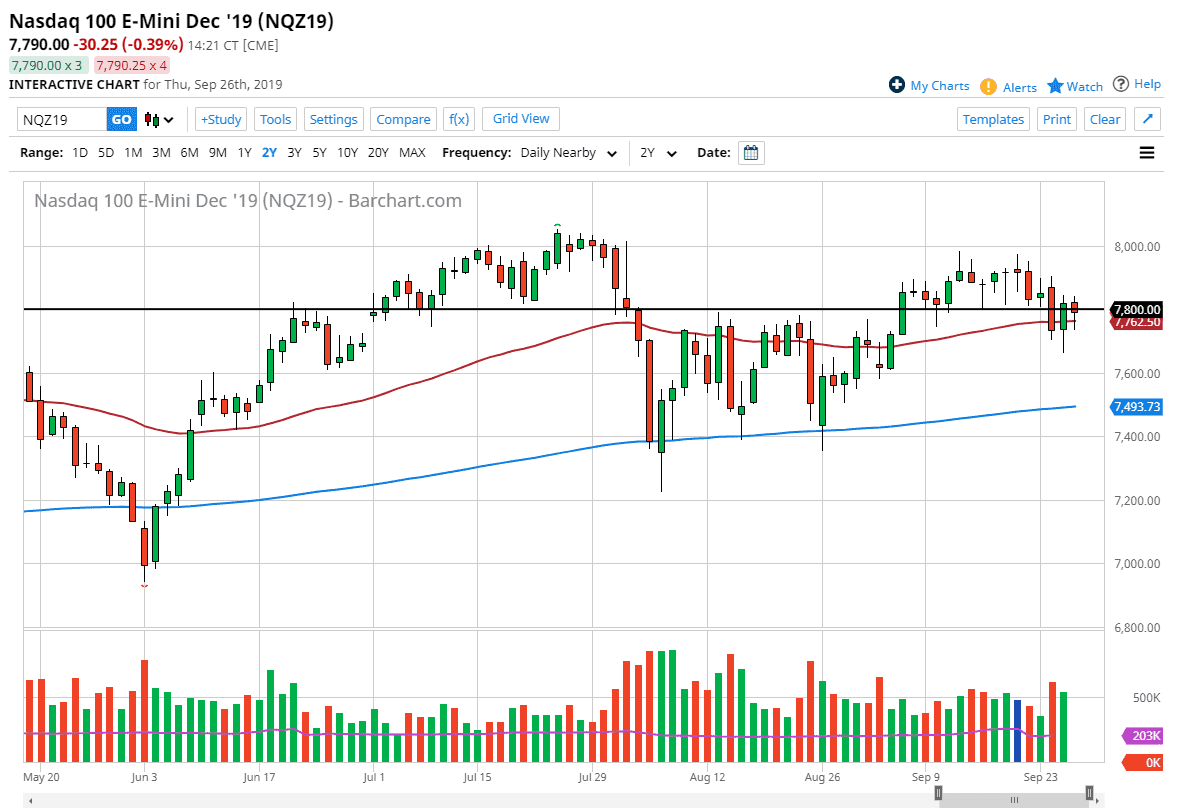1190x812 pixels.
Task: Add symbol to Watch list via star icon
Action: 1055,86
